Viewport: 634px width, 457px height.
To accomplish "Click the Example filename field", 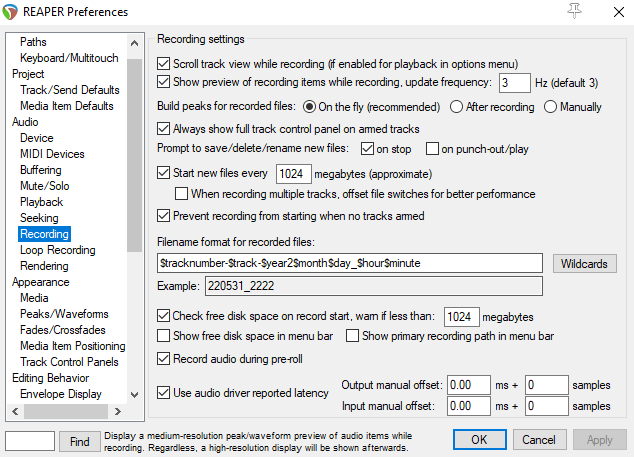I will [x=374, y=286].
